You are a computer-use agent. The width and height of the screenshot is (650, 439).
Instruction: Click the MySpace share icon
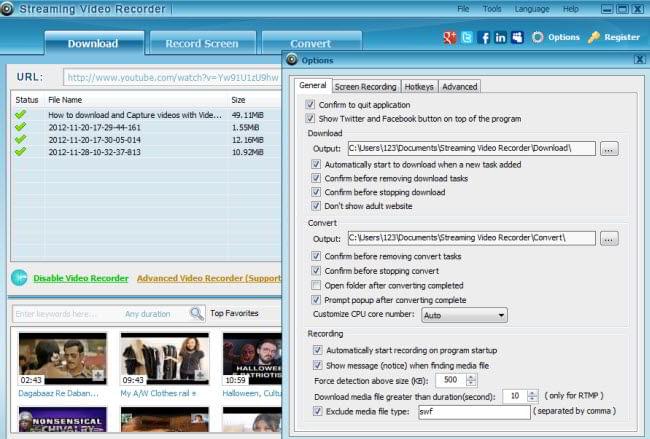(x=517, y=38)
